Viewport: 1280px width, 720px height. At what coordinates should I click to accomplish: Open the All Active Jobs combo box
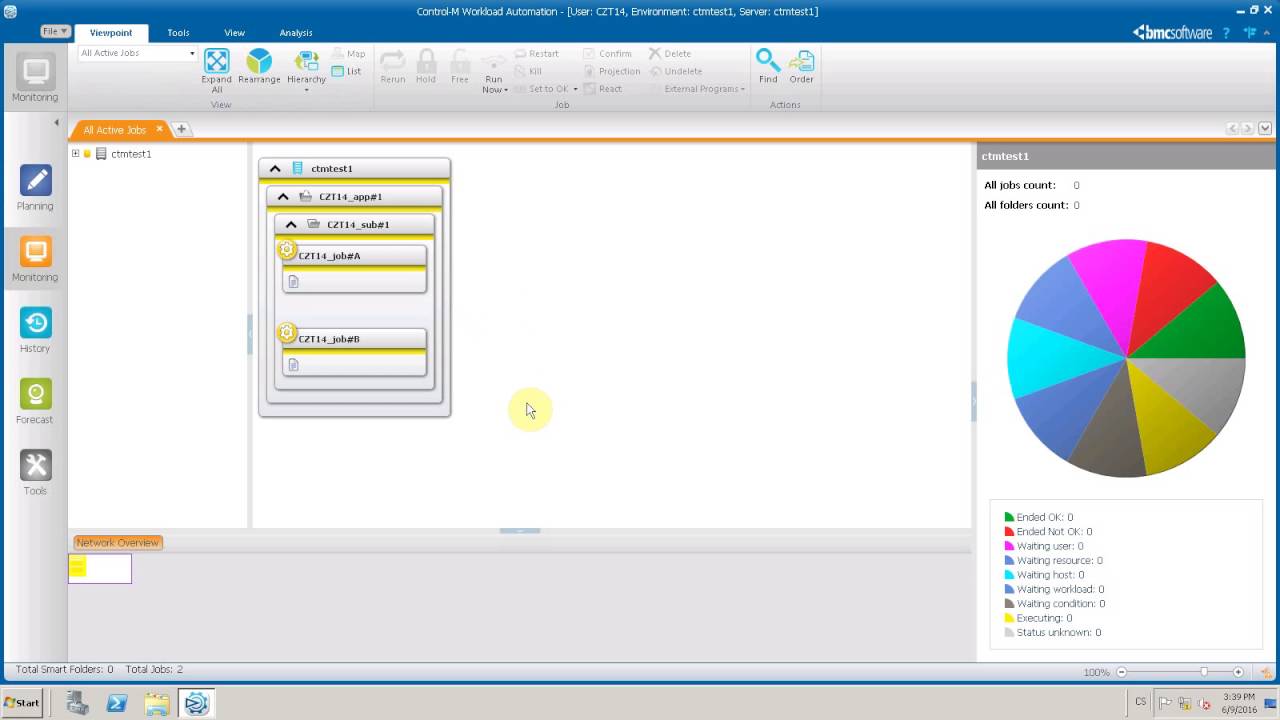[x=137, y=53]
